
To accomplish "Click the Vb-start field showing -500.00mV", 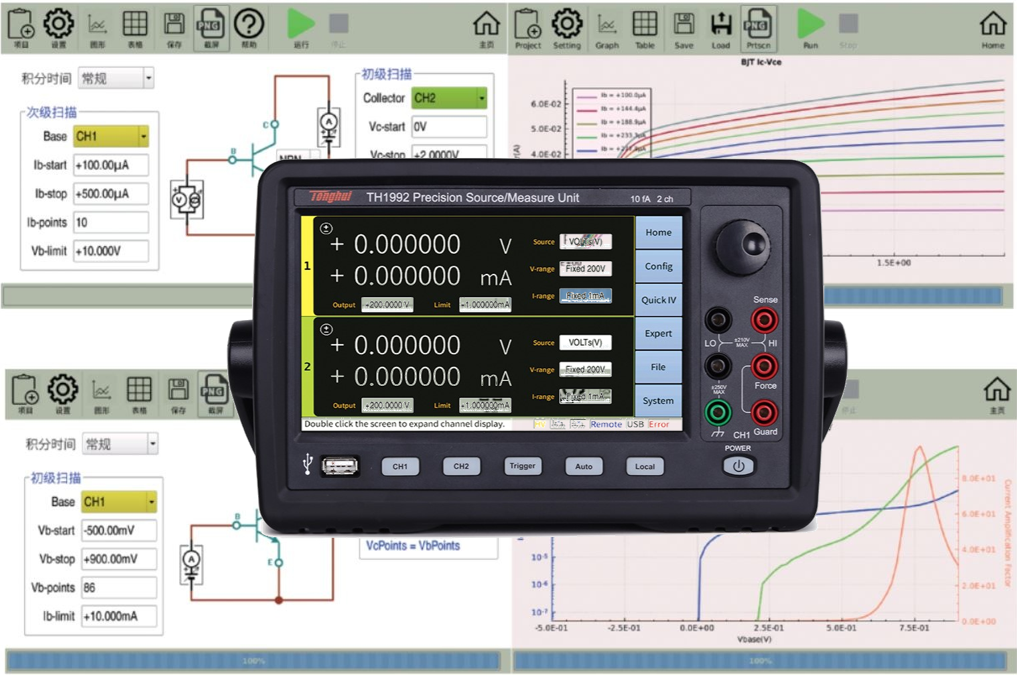I will click(x=119, y=530).
